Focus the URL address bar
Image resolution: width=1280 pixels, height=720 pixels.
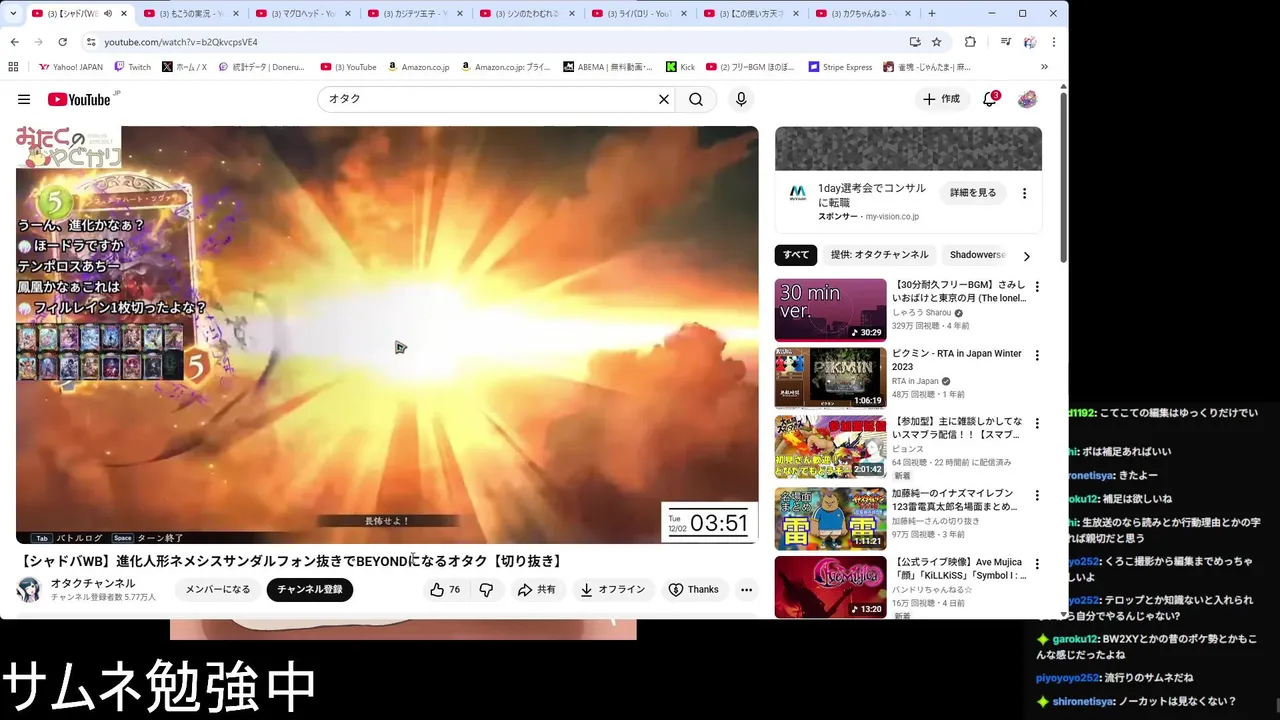(x=500, y=42)
